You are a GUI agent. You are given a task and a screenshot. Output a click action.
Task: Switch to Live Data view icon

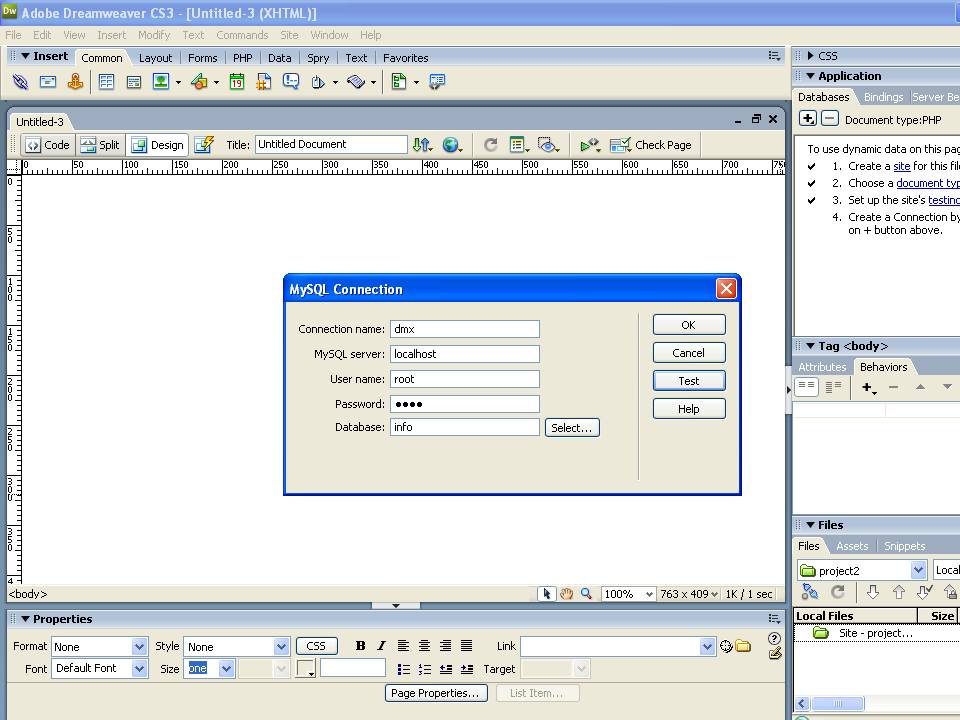click(204, 145)
